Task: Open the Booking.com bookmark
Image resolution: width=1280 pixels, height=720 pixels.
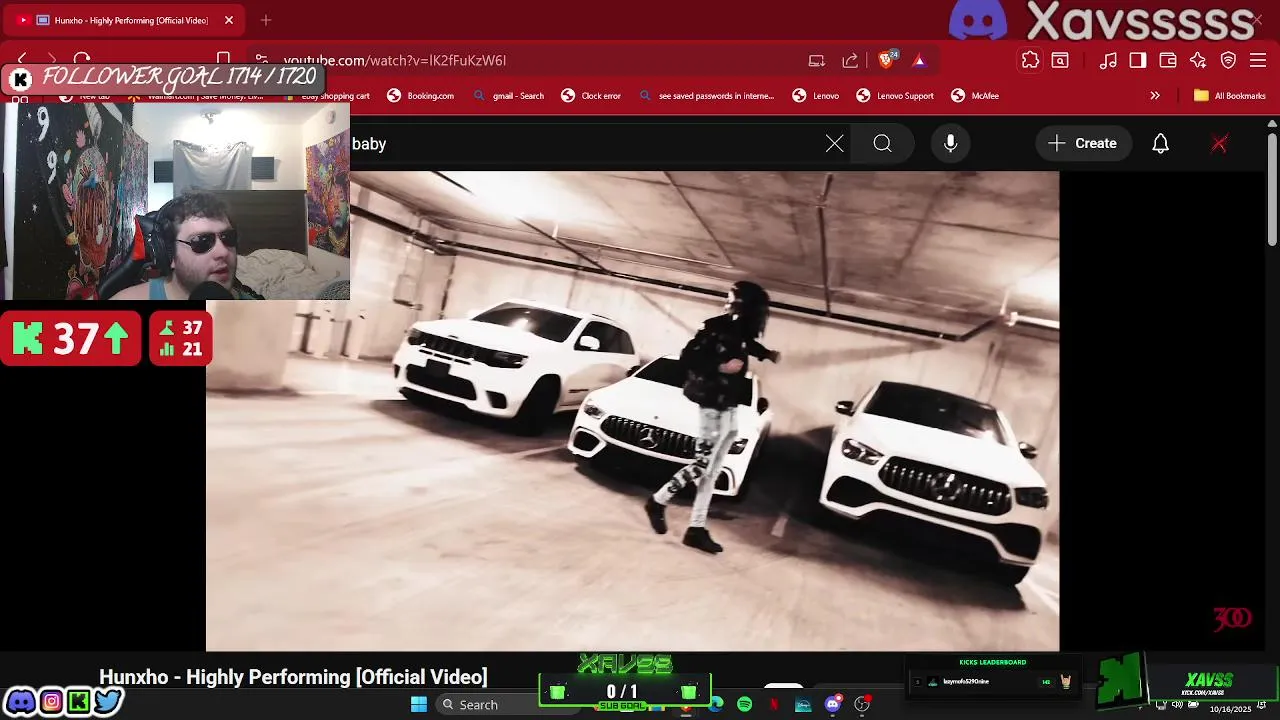Action: [420, 96]
